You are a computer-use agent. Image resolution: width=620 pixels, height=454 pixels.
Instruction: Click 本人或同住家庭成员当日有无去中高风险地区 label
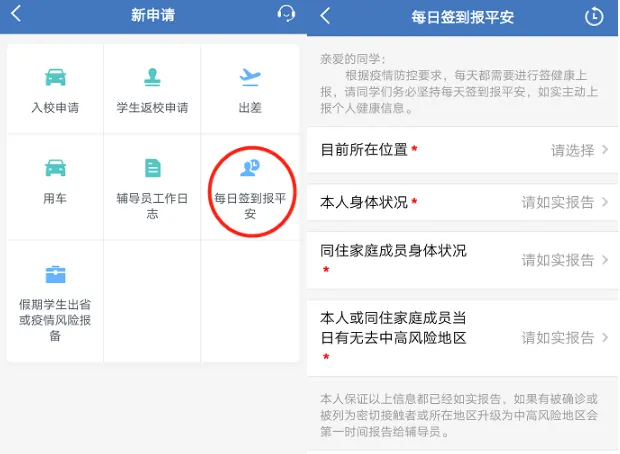(x=393, y=328)
